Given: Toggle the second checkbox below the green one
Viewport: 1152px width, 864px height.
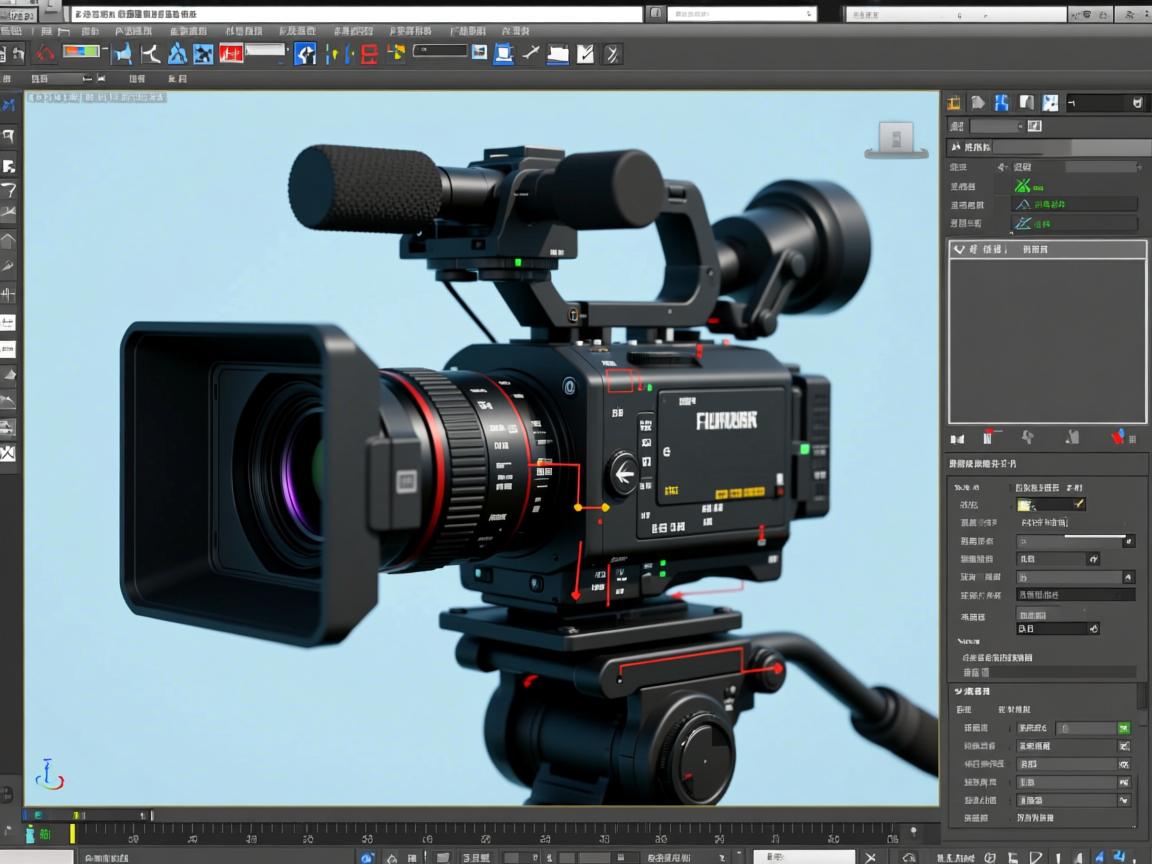Looking at the screenshot, I should [1124, 747].
